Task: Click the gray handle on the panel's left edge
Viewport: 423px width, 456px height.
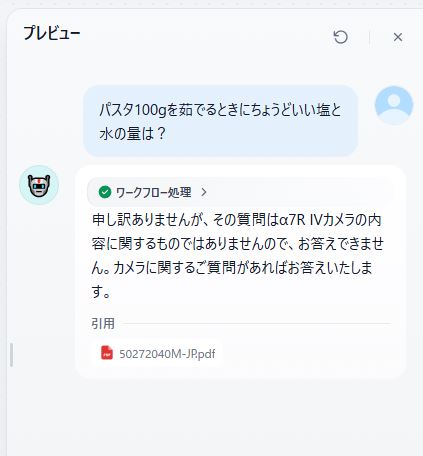Action: point(12,355)
